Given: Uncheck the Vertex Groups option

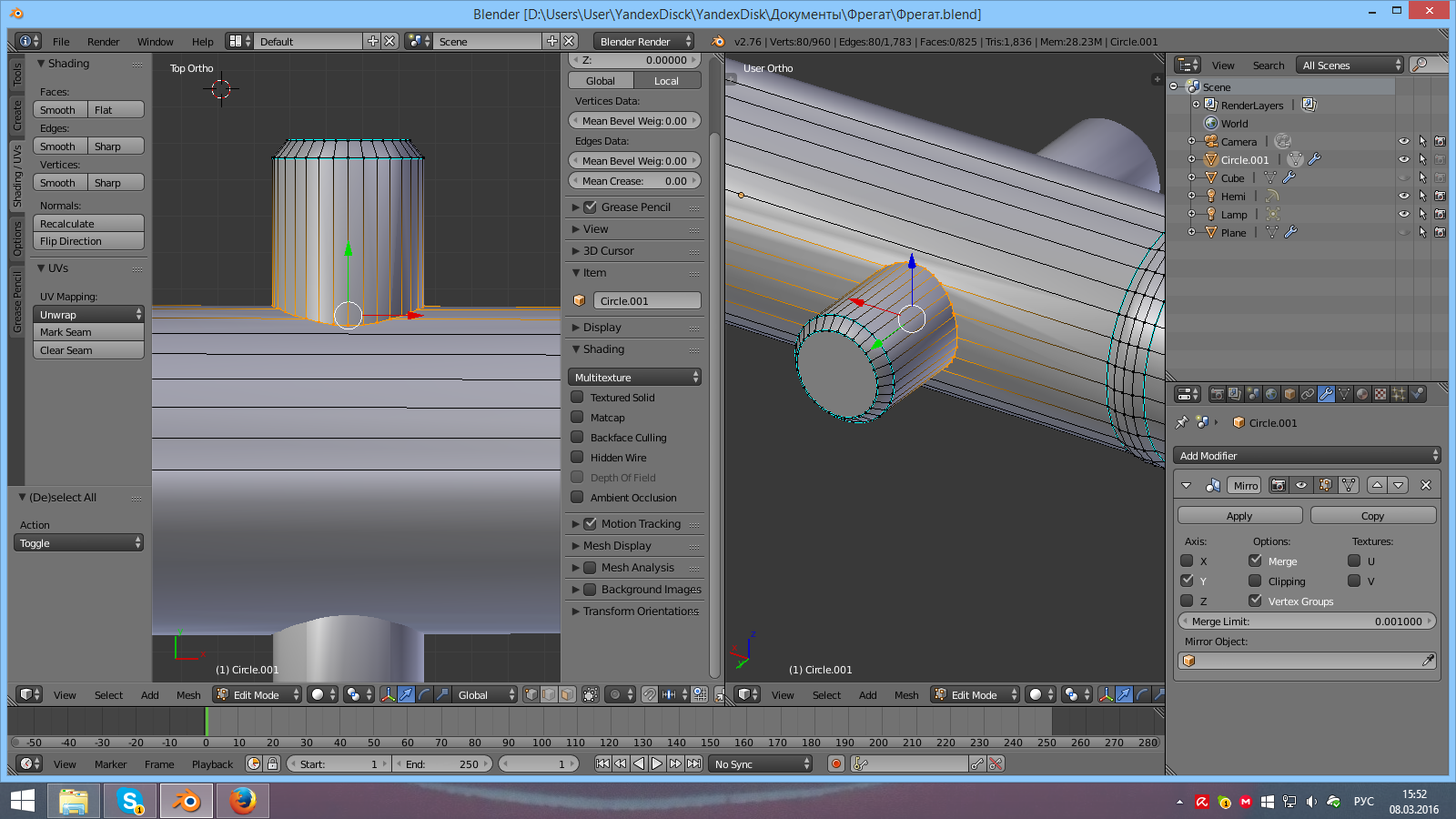Looking at the screenshot, I should click(1255, 601).
